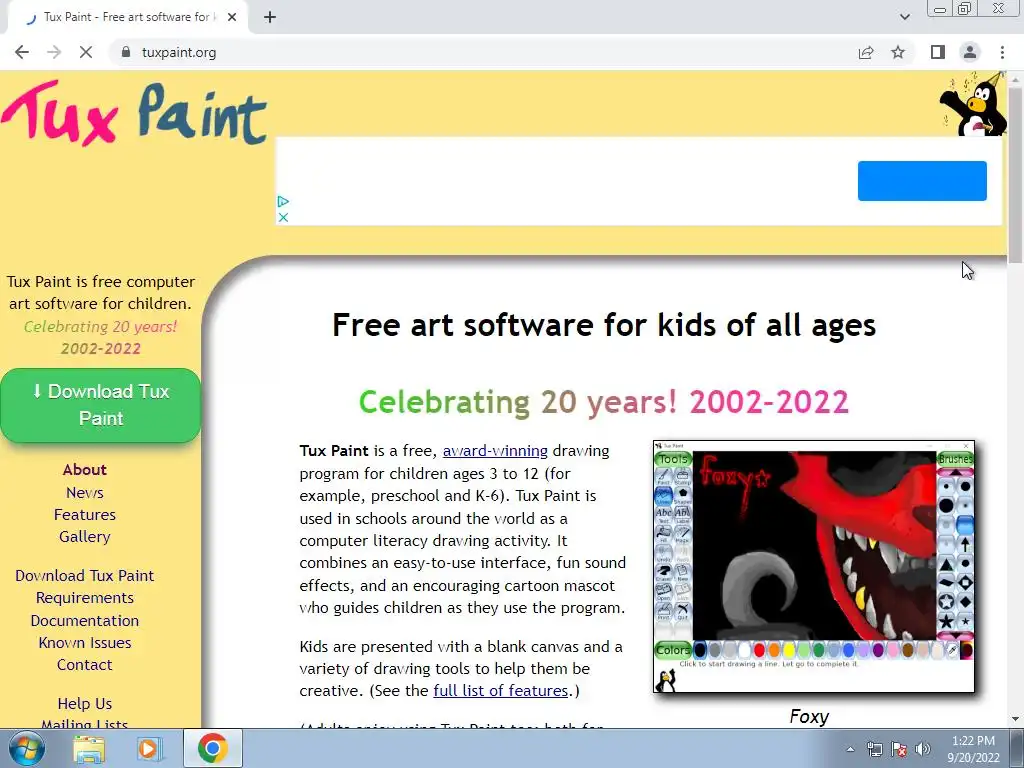The height and width of the screenshot is (768, 1024).
Task: Click the Action Center flag icon
Action: coord(899,749)
